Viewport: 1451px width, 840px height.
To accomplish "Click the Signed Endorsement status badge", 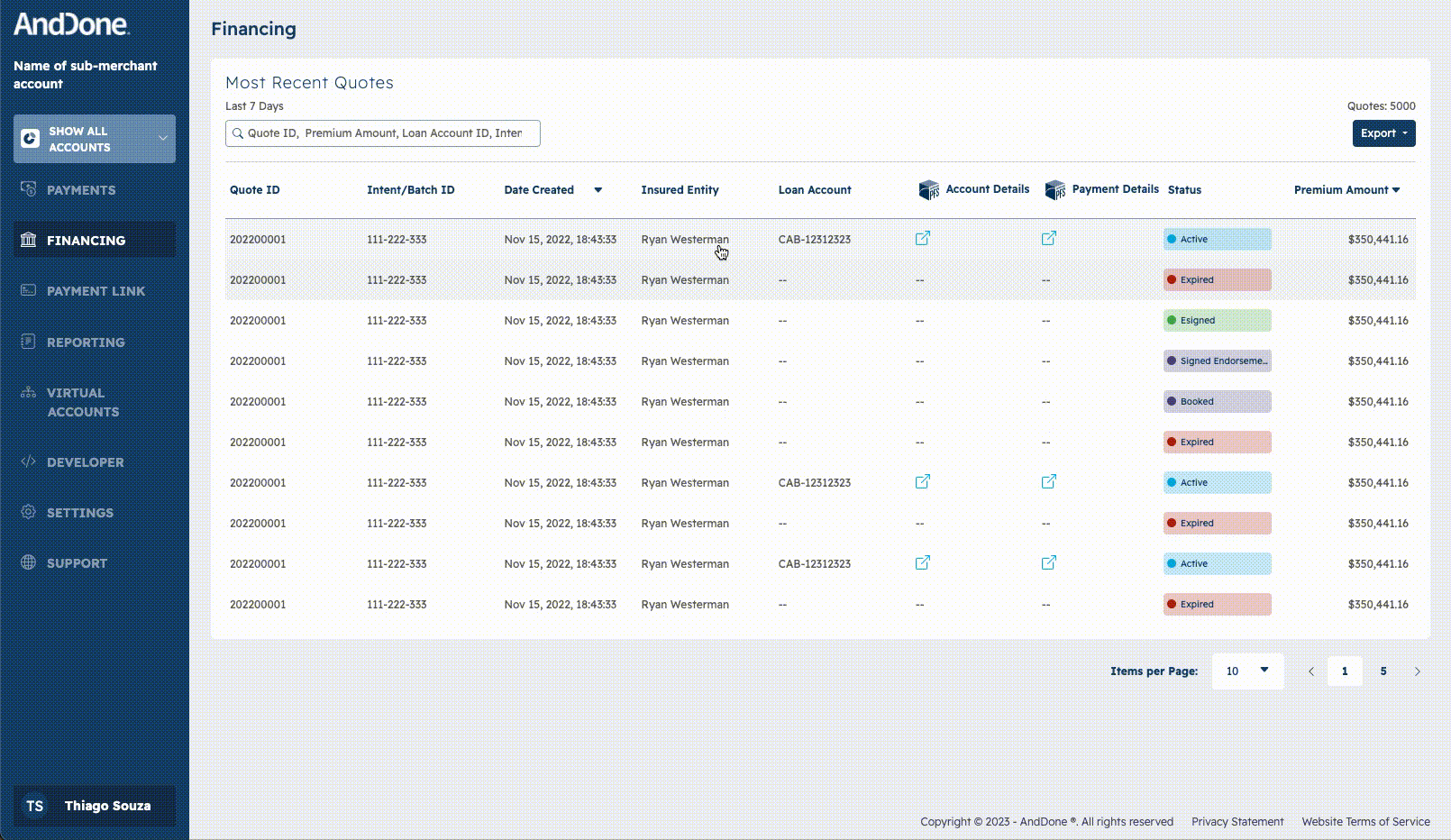I will click(x=1217, y=361).
